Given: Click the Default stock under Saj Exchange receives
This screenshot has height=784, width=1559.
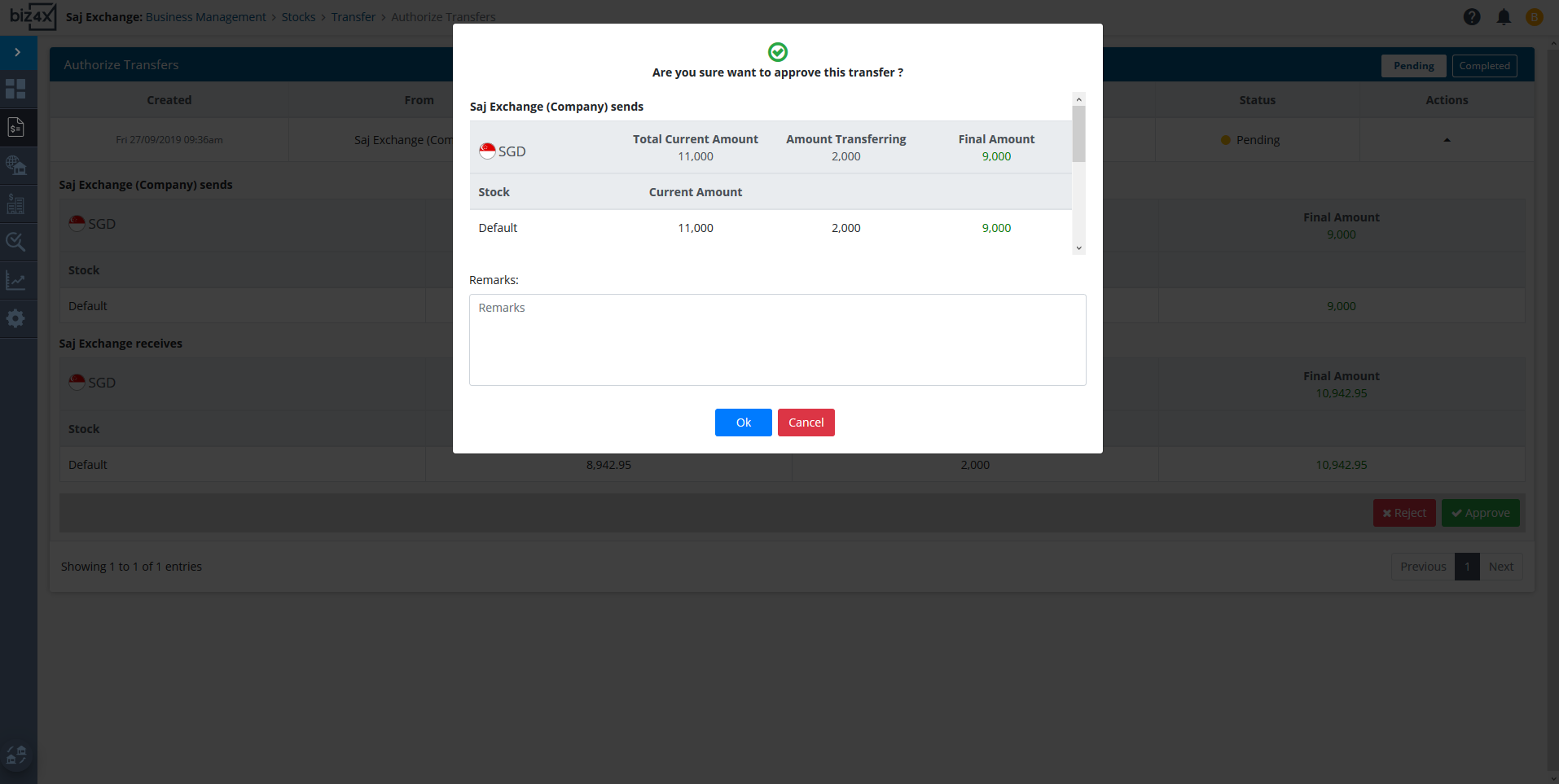Looking at the screenshot, I should (88, 465).
